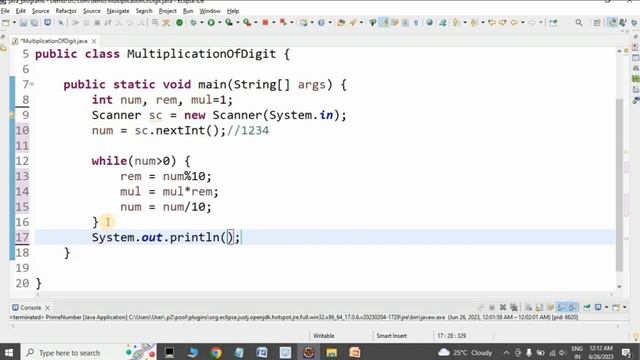Click the Run Last Tool external icon

click(x=247, y=23)
